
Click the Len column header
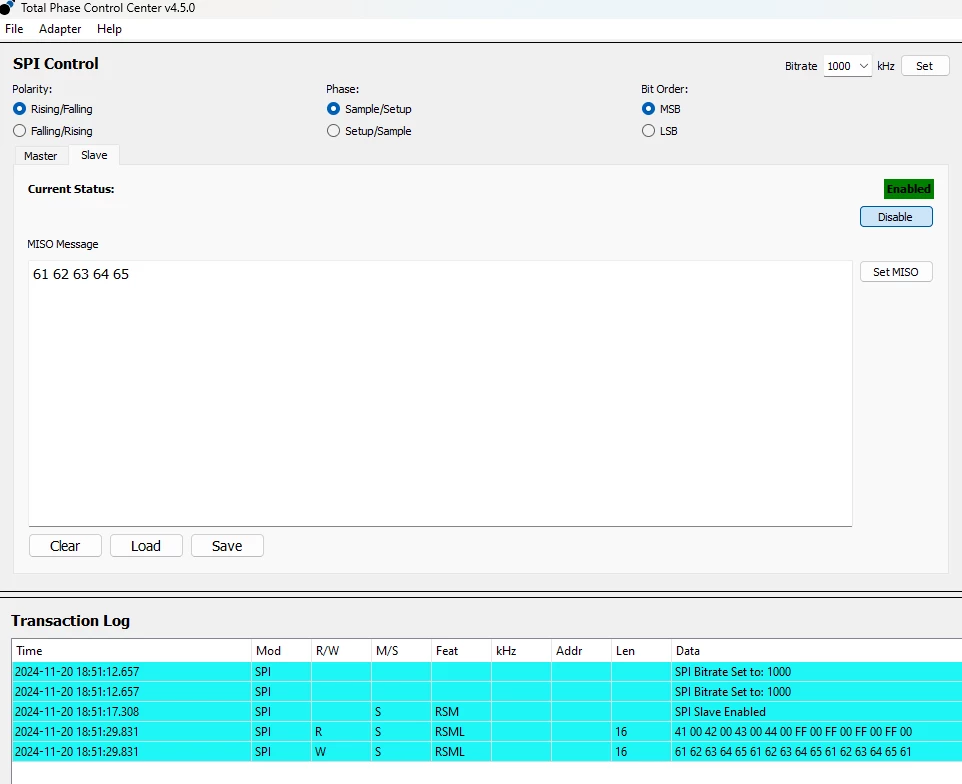tap(641, 651)
